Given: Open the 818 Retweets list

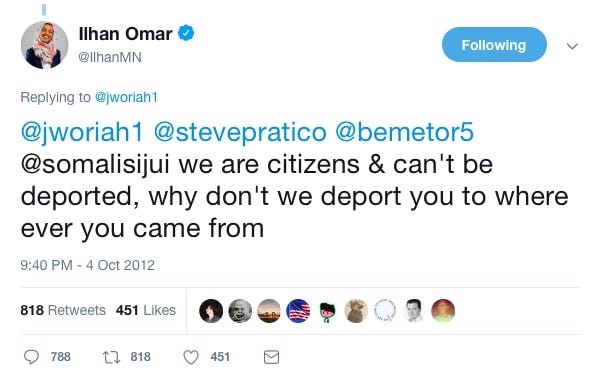Looking at the screenshot, I should click(x=63, y=310).
